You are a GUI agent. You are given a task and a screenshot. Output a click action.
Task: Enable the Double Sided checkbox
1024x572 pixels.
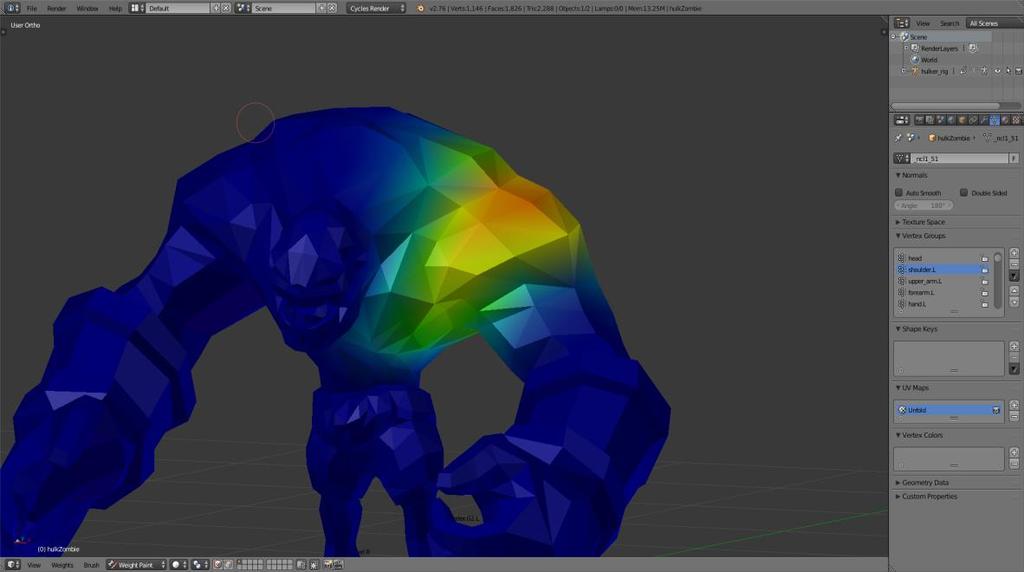coord(964,193)
